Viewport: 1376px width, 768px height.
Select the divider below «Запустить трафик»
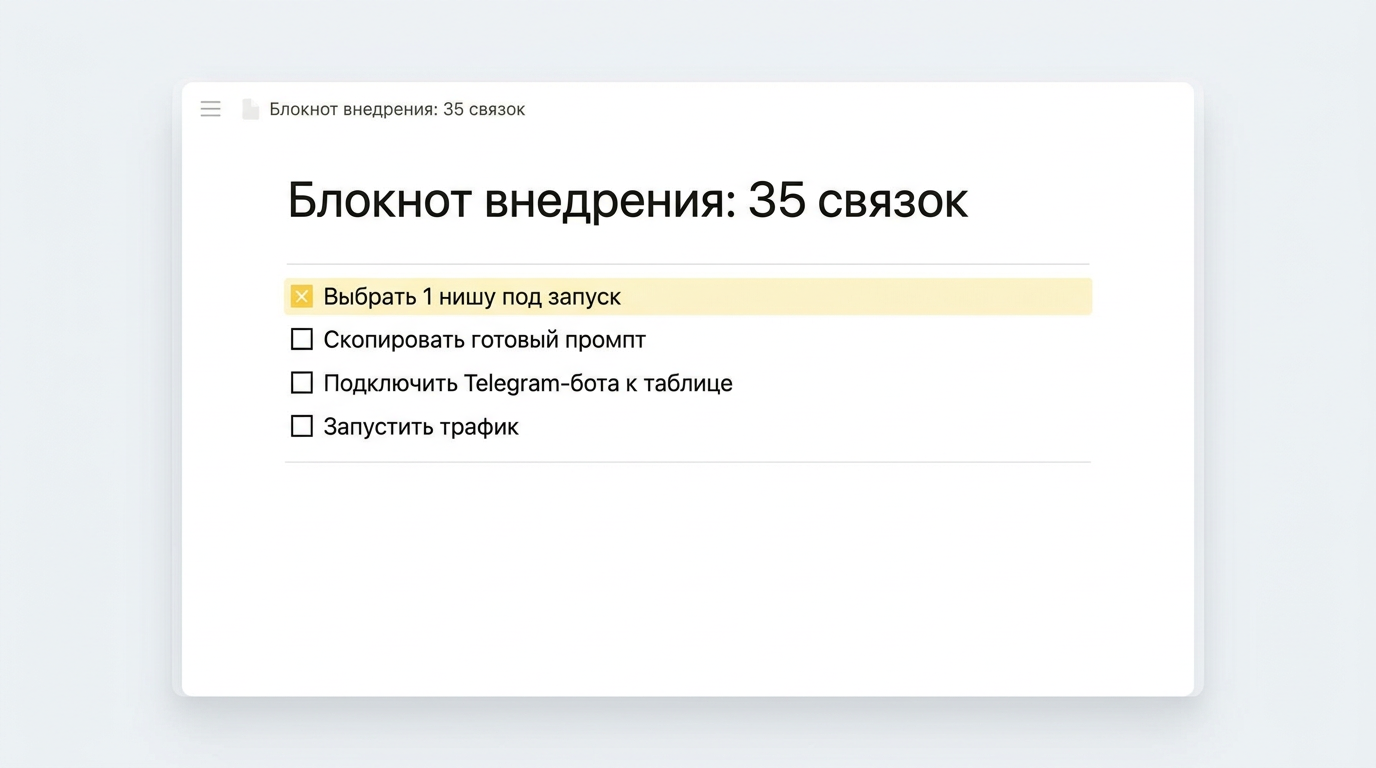click(x=688, y=462)
